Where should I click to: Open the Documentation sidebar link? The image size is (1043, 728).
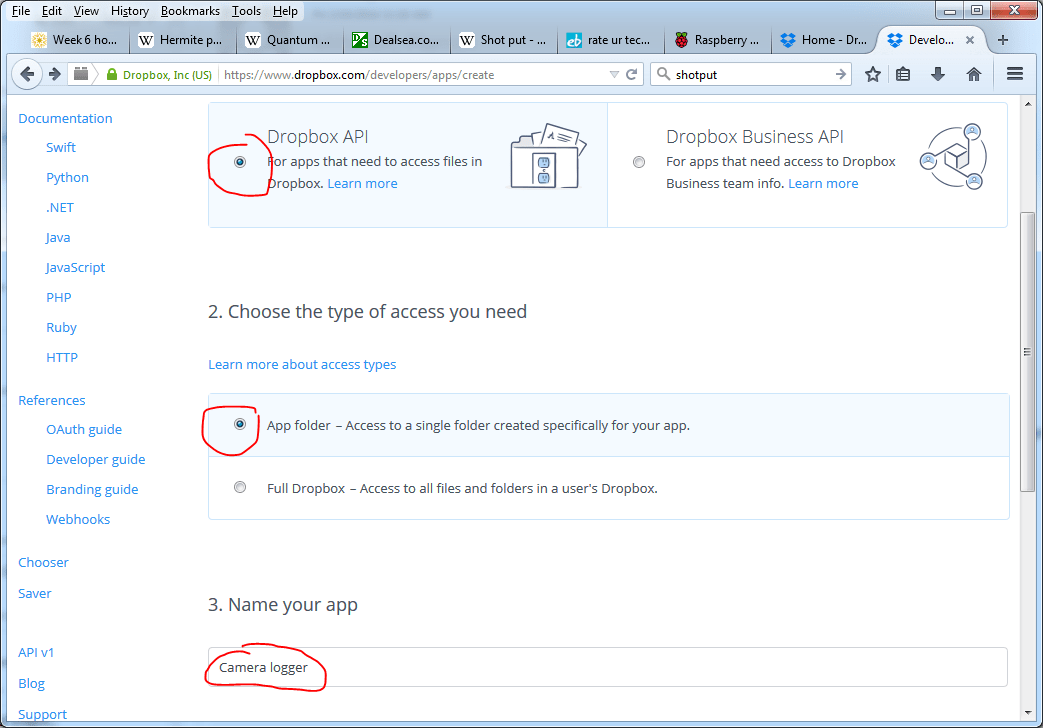click(x=65, y=118)
